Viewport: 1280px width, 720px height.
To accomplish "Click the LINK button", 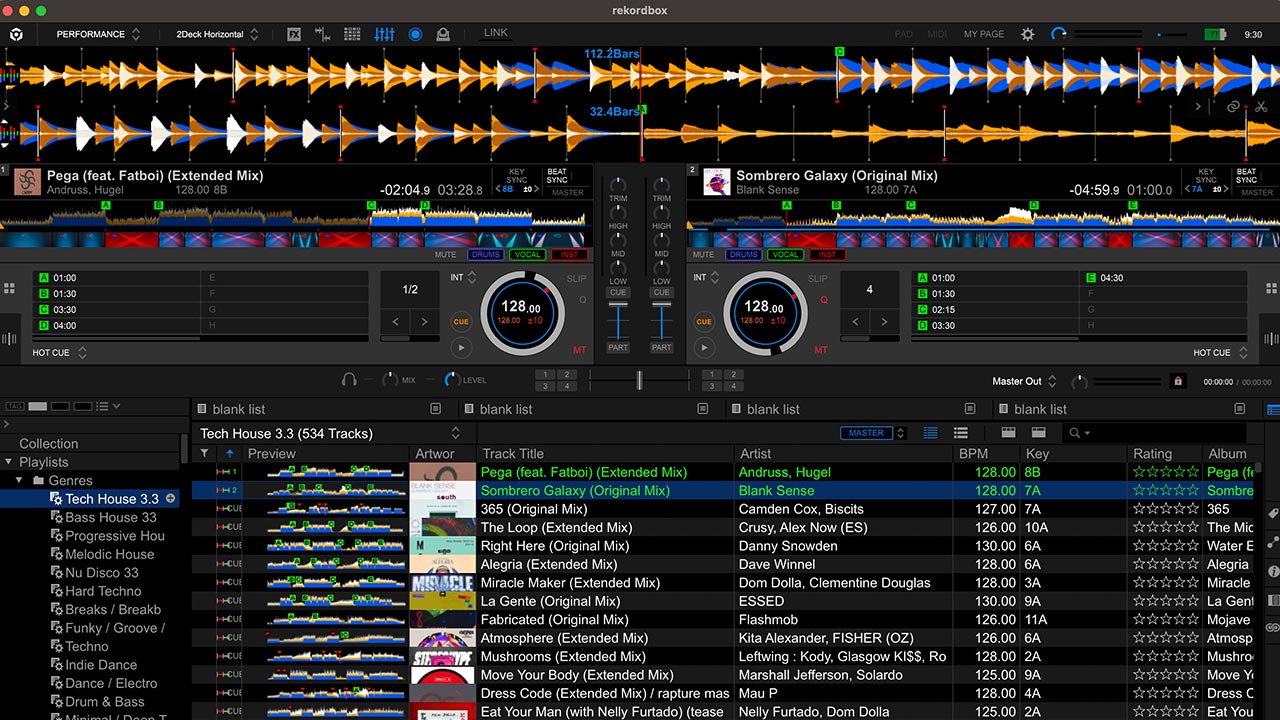I will pyautogui.click(x=496, y=33).
